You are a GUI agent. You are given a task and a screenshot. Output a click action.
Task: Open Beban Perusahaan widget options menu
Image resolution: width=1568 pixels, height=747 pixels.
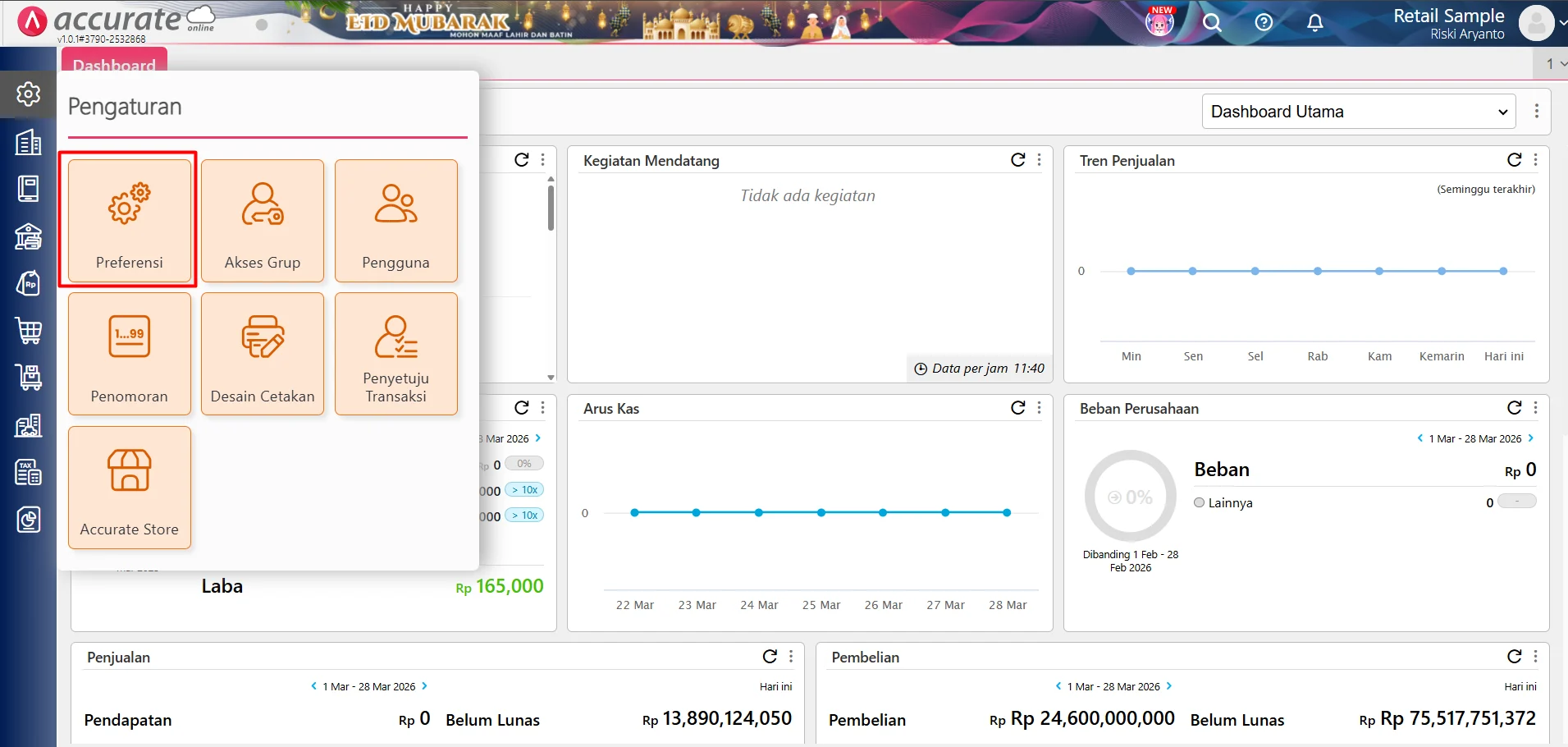pos(1536,408)
